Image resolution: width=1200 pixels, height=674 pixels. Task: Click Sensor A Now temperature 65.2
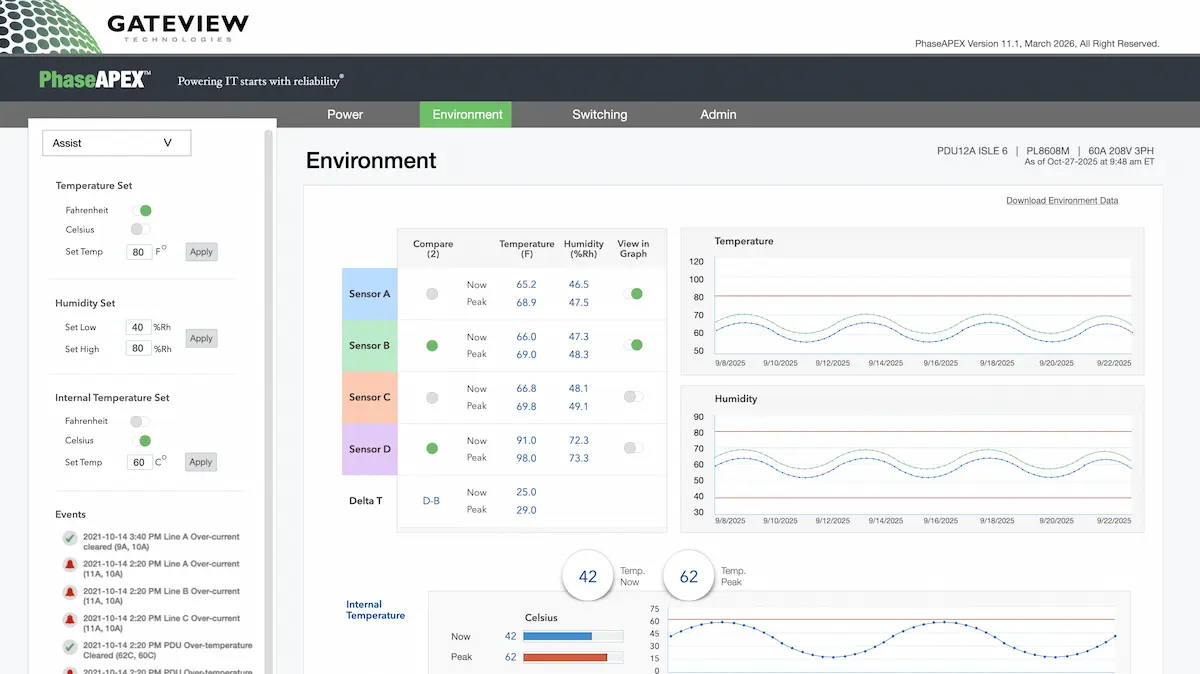click(526, 285)
